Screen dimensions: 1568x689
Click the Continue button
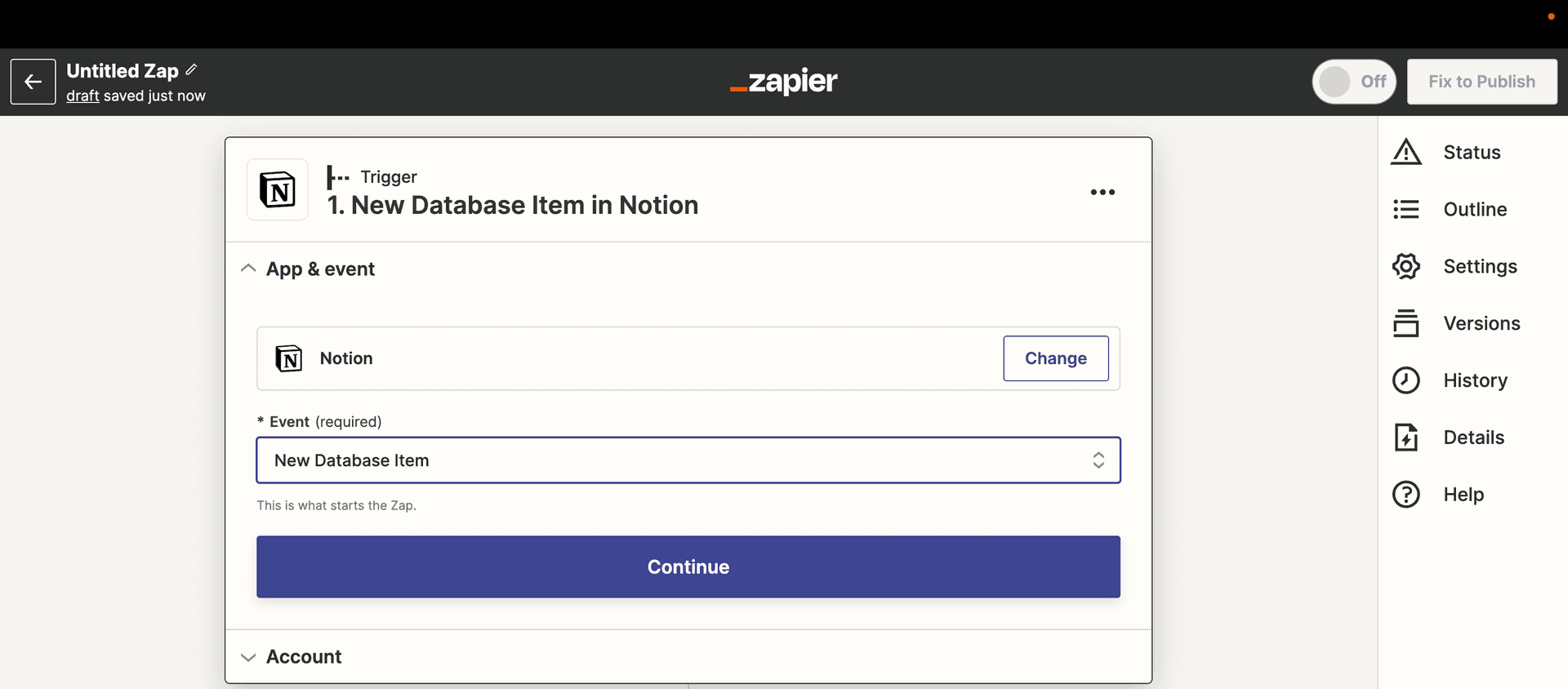[x=688, y=567]
